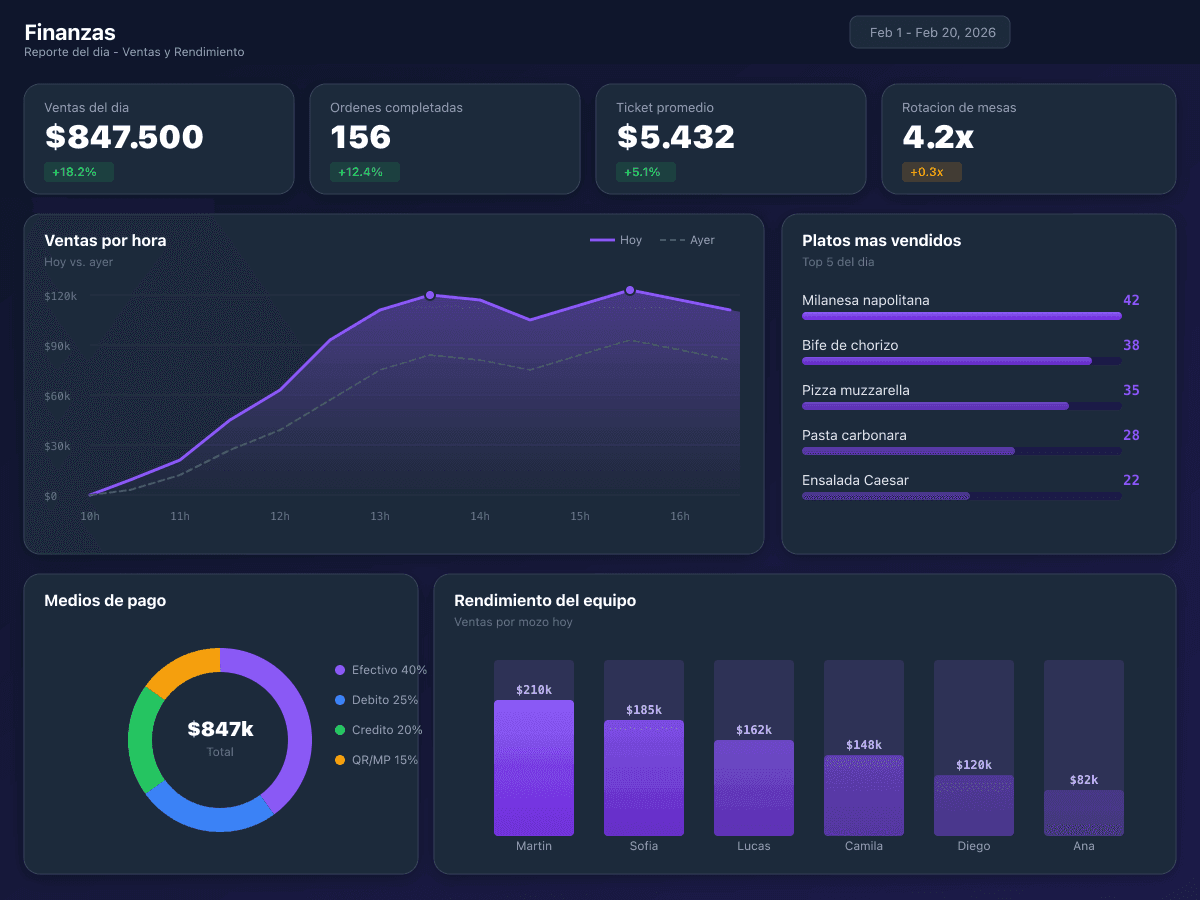Toggle the "Hoy" line in the chart legend

616,240
